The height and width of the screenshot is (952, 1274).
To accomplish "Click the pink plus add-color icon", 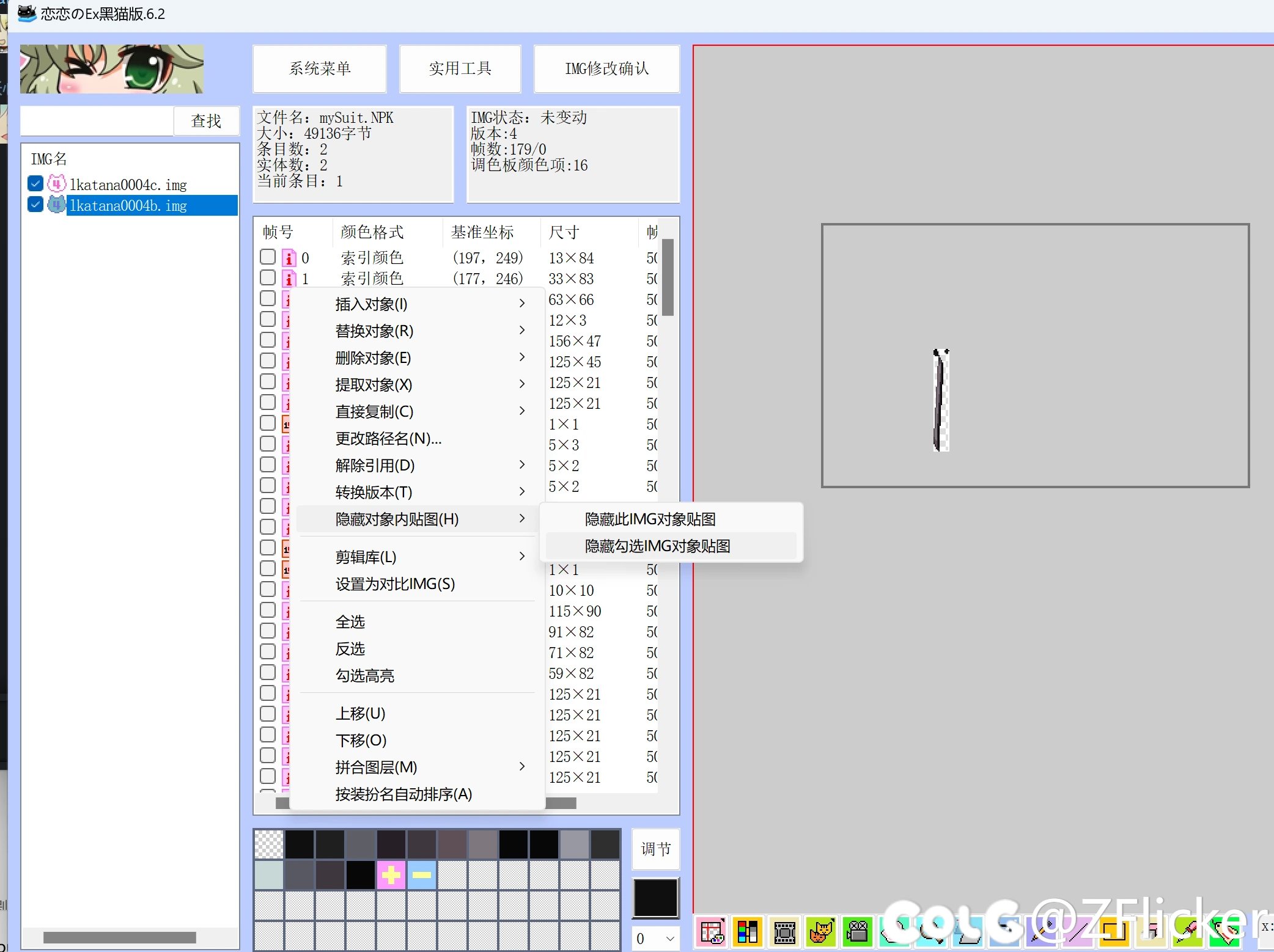I will (x=391, y=875).
